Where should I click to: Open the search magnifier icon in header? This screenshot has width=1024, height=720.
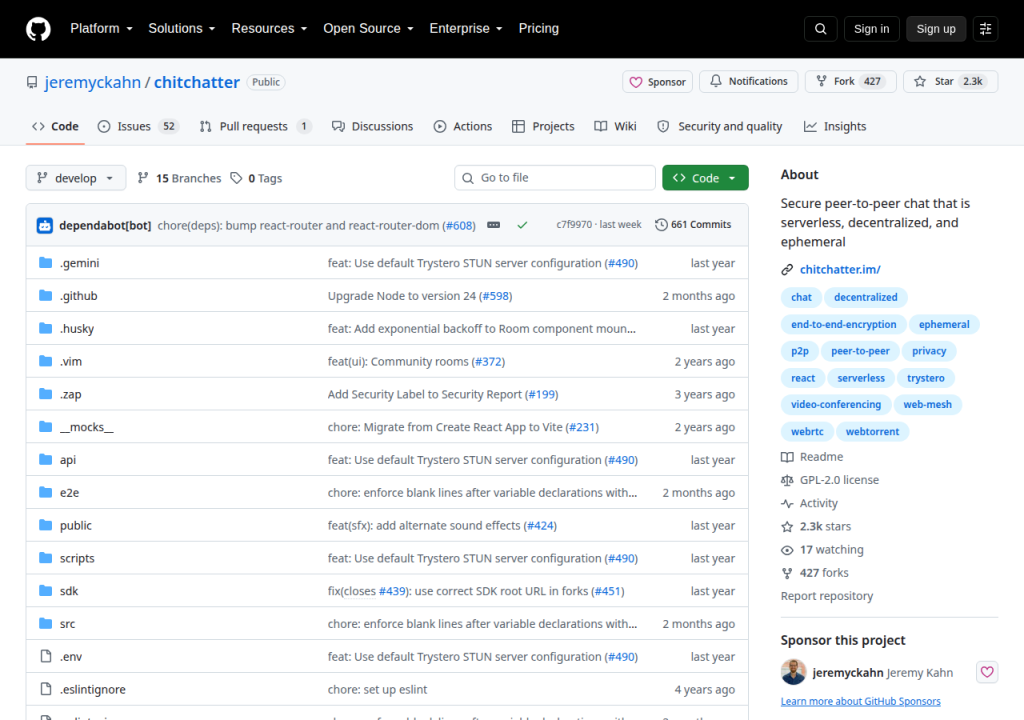pyautogui.click(x=820, y=29)
